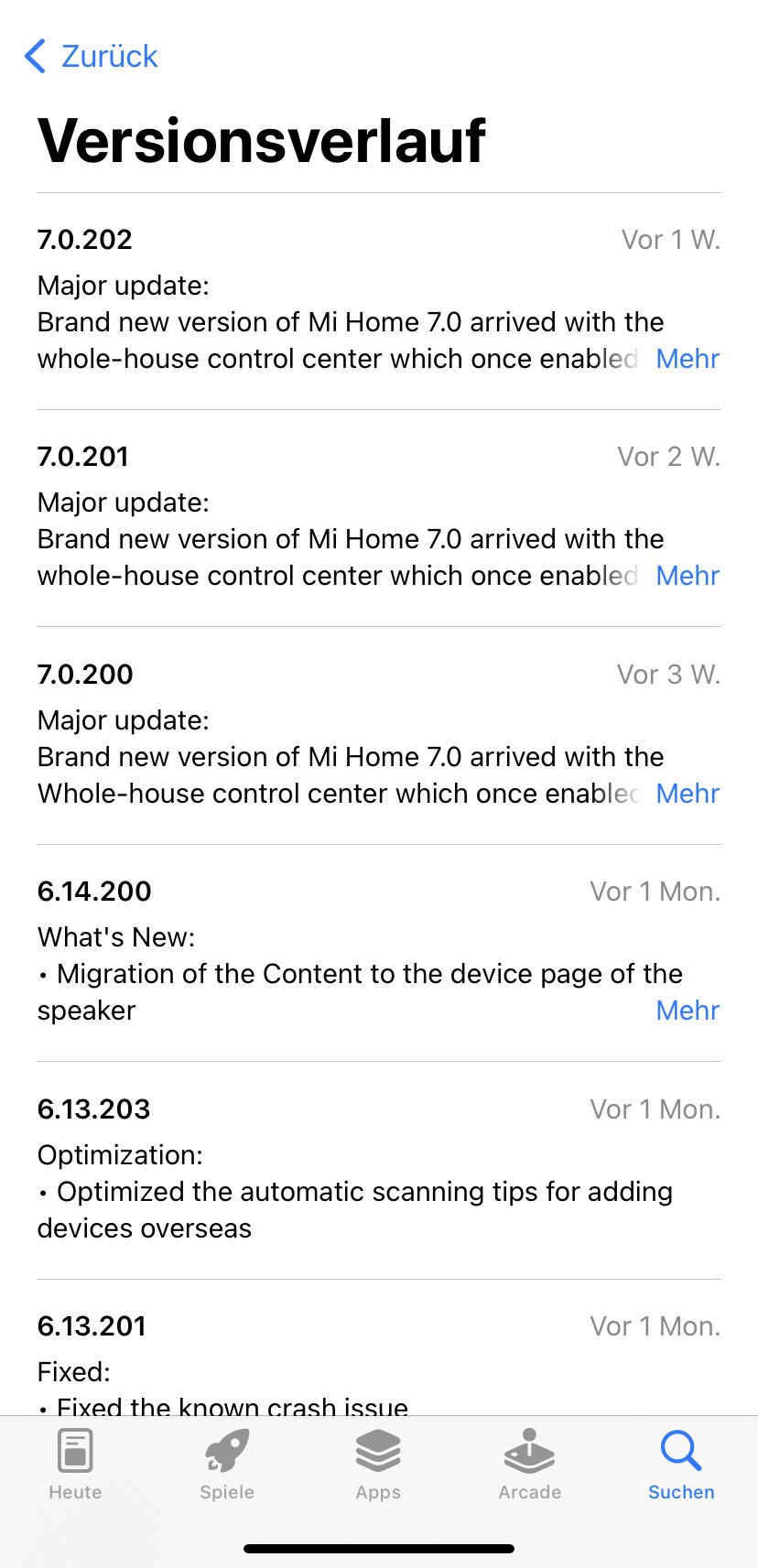The image size is (758, 1568).
Task: Expand version 7.0.201 notes with Mehr
Action: click(688, 576)
